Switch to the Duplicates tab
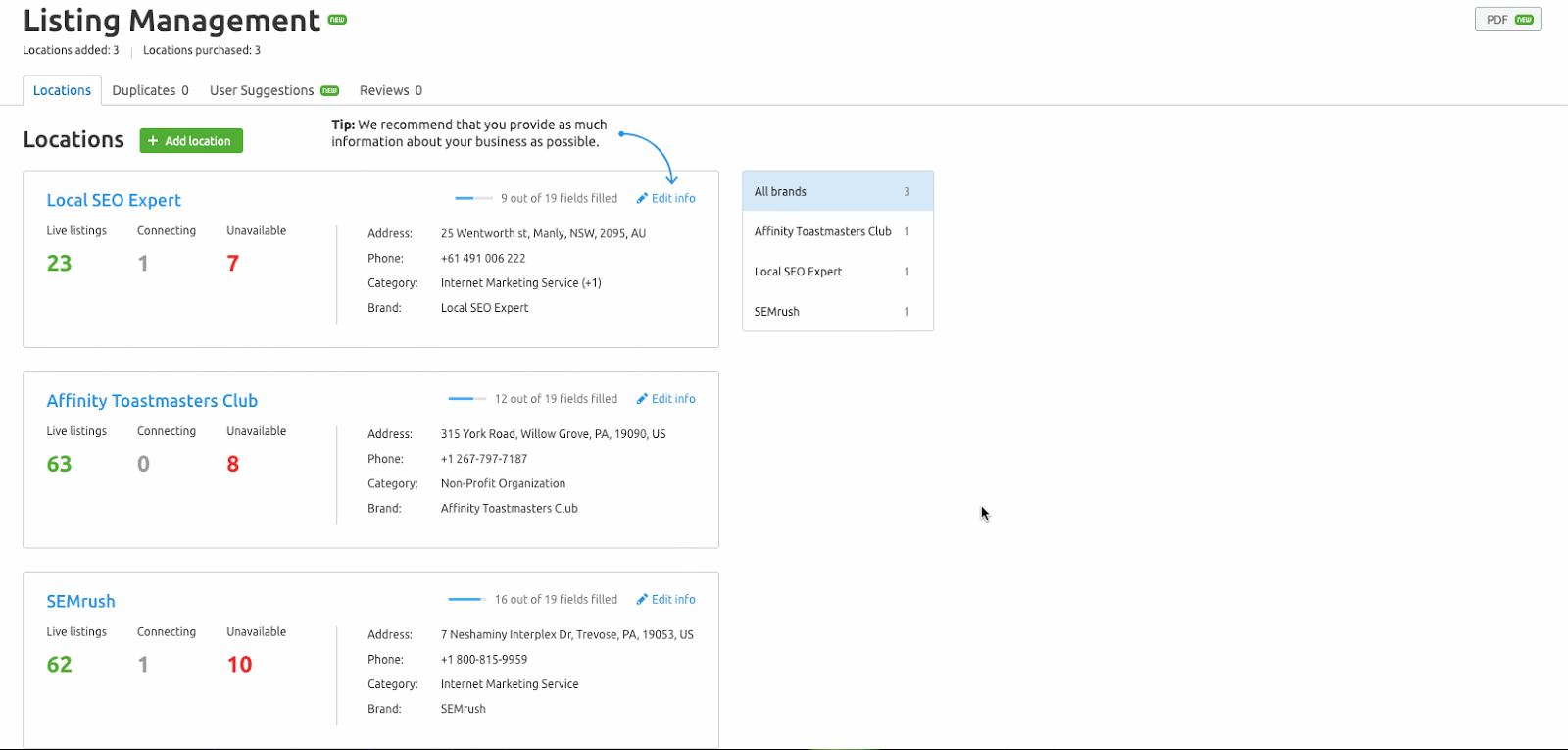 click(150, 90)
